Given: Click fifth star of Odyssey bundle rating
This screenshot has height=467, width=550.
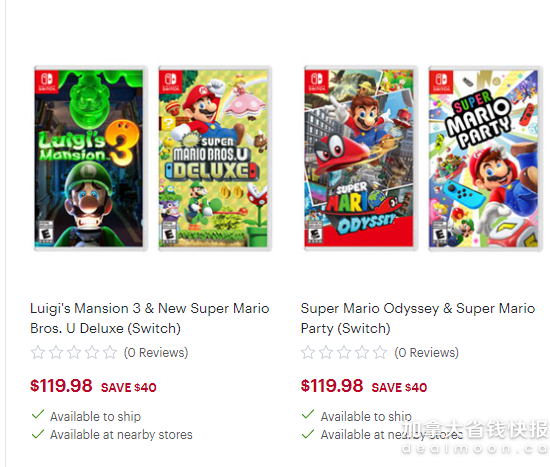Looking at the screenshot, I should pyautogui.click(x=380, y=352).
